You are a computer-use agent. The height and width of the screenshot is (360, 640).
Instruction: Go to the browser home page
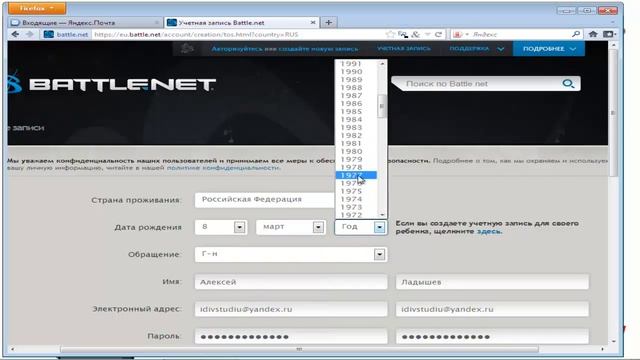pos(593,34)
